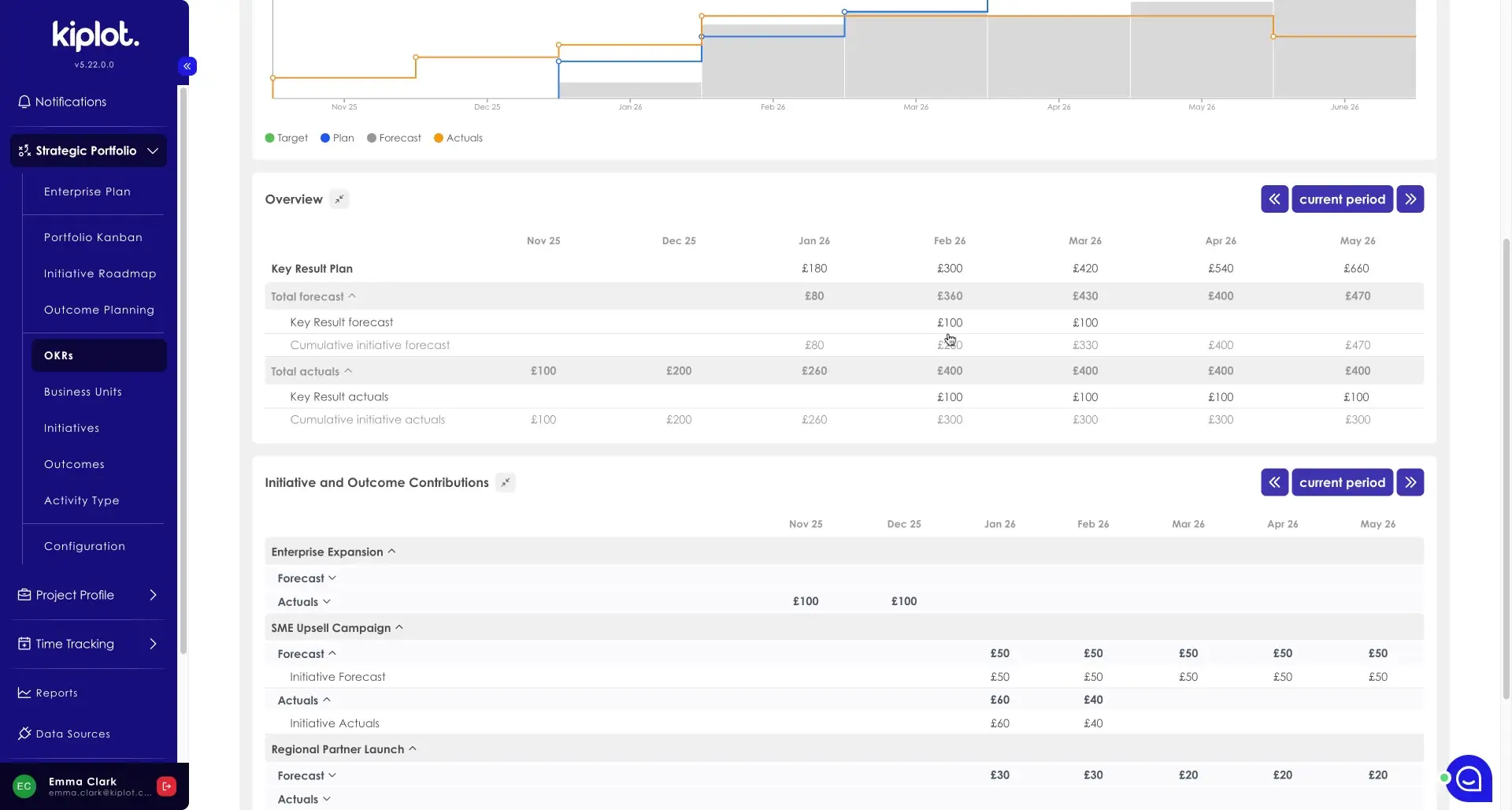
Task: Click Emma Clark's avatar in the sidebar
Action: point(24,786)
